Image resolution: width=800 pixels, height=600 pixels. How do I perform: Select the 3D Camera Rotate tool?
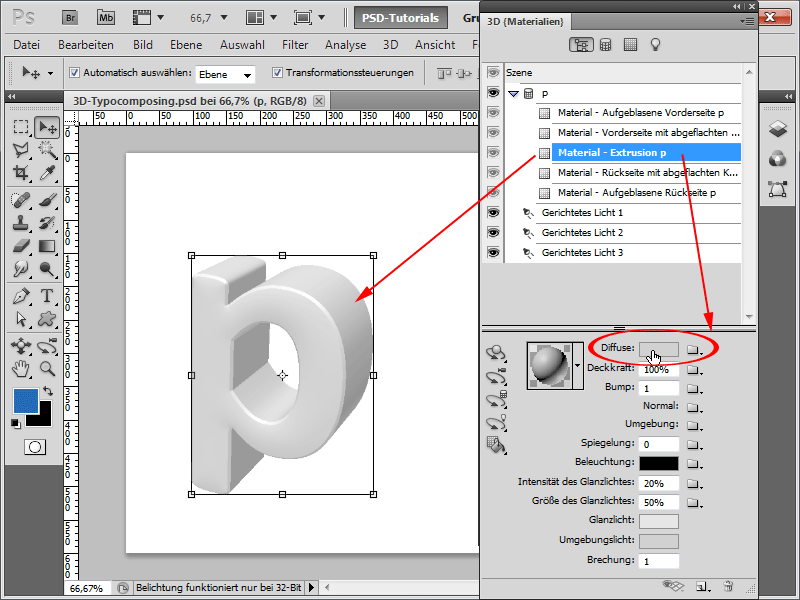point(47,346)
